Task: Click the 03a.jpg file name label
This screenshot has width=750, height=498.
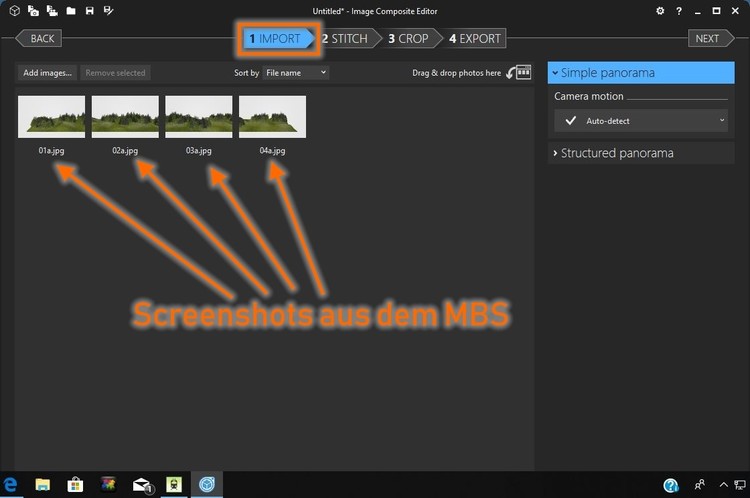Action: [199, 151]
